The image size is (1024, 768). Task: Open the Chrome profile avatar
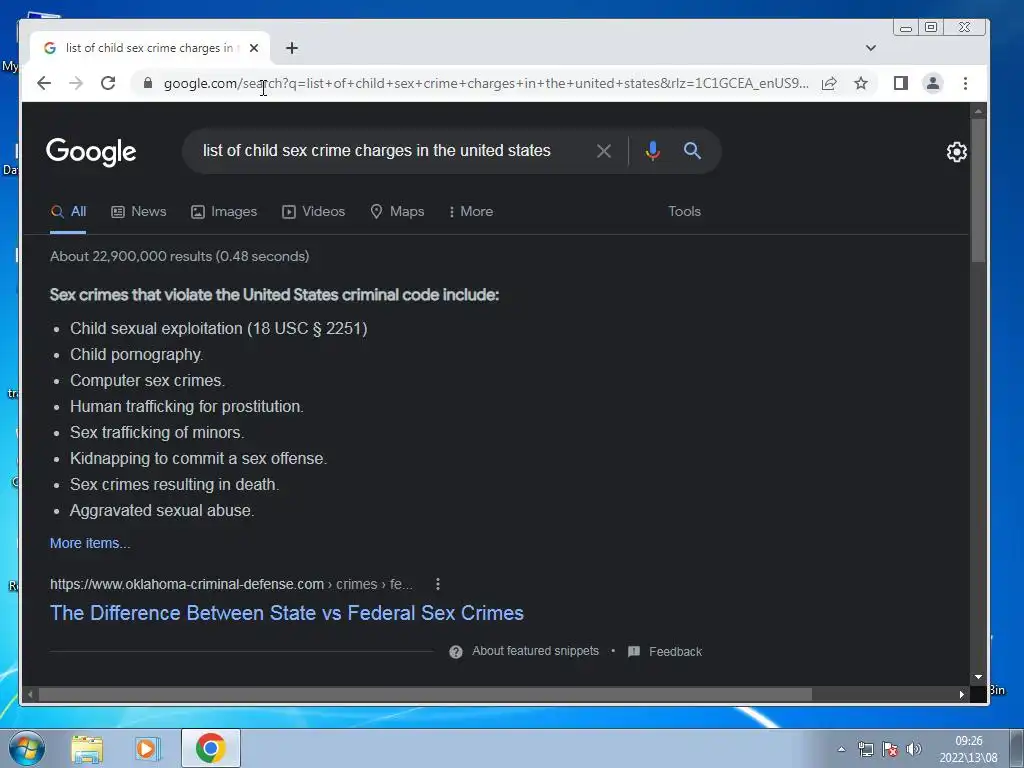tap(933, 83)
